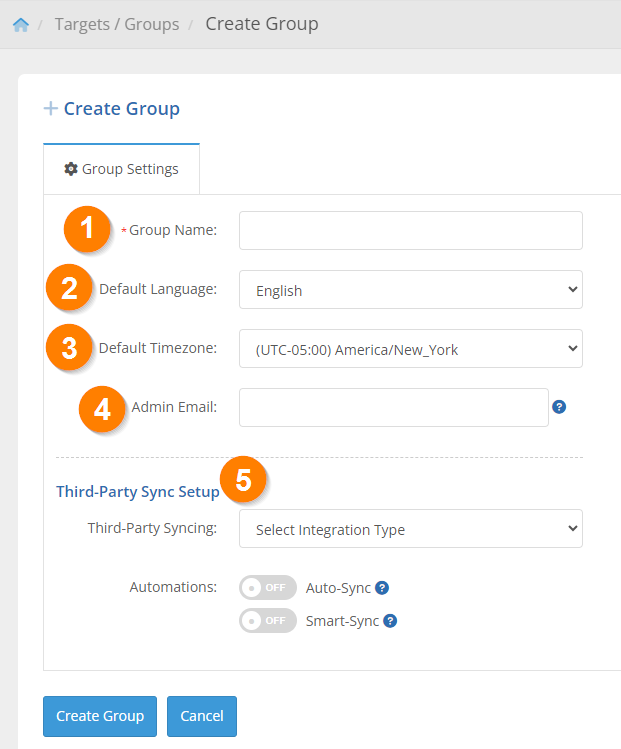Click the Cancel button
This screenshot has width=621, height=749.
(202, 716)
